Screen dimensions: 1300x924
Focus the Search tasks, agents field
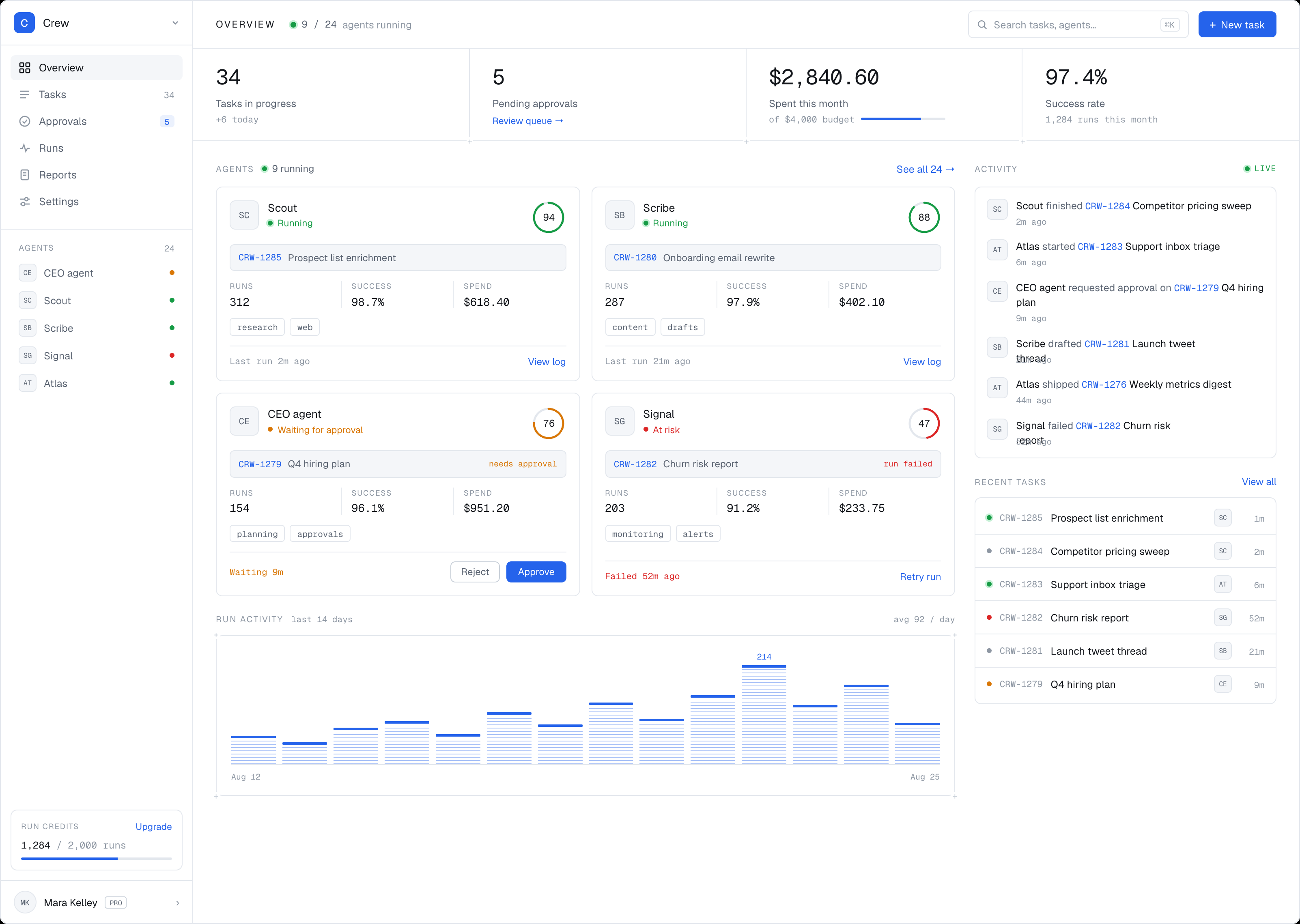1078,24
